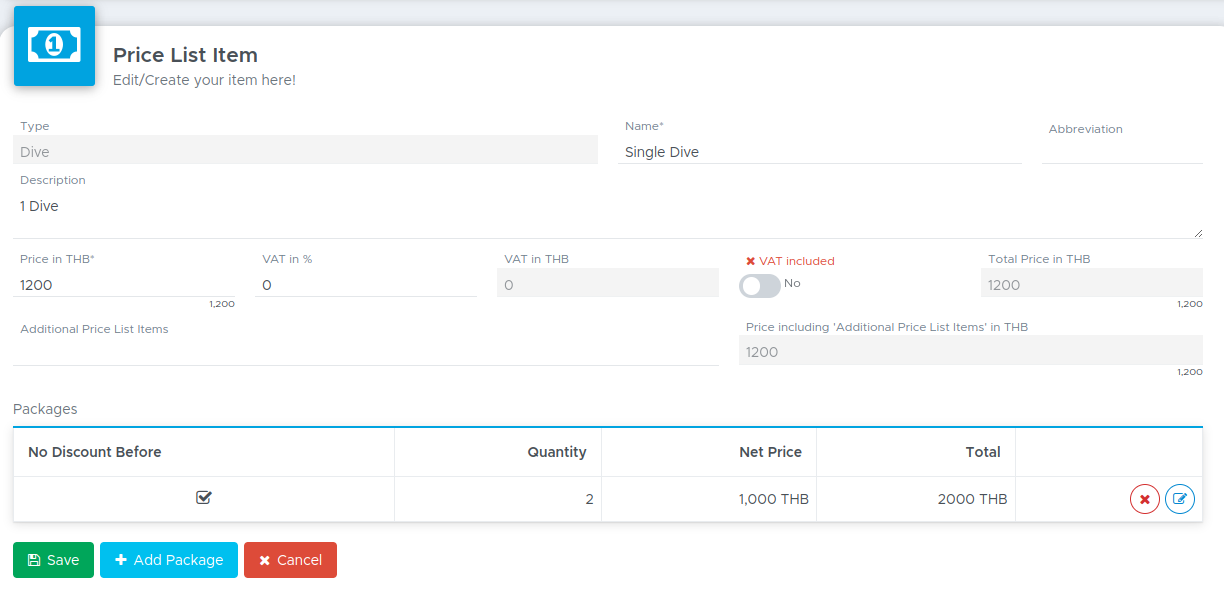
Task: Click the Add Package button
Action: [x=169, y=560]
